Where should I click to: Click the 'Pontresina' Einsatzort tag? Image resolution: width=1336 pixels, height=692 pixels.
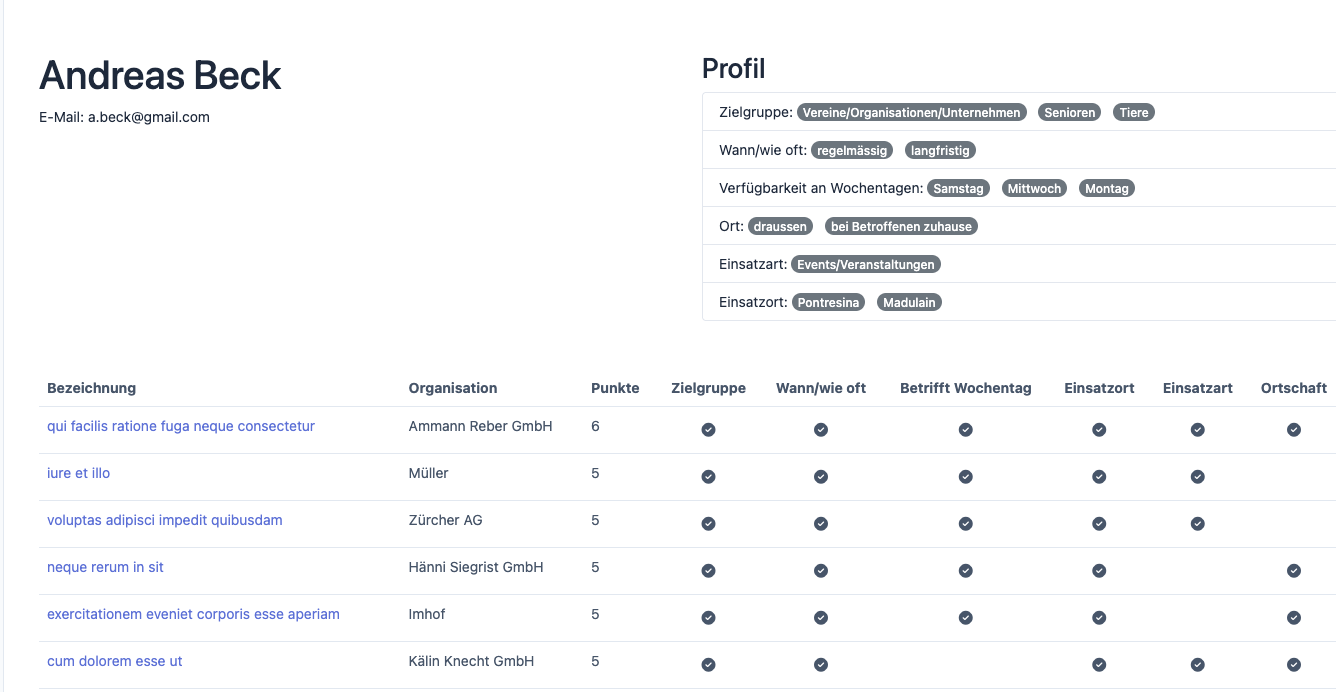pyautogui.click(x=828, y=303)
